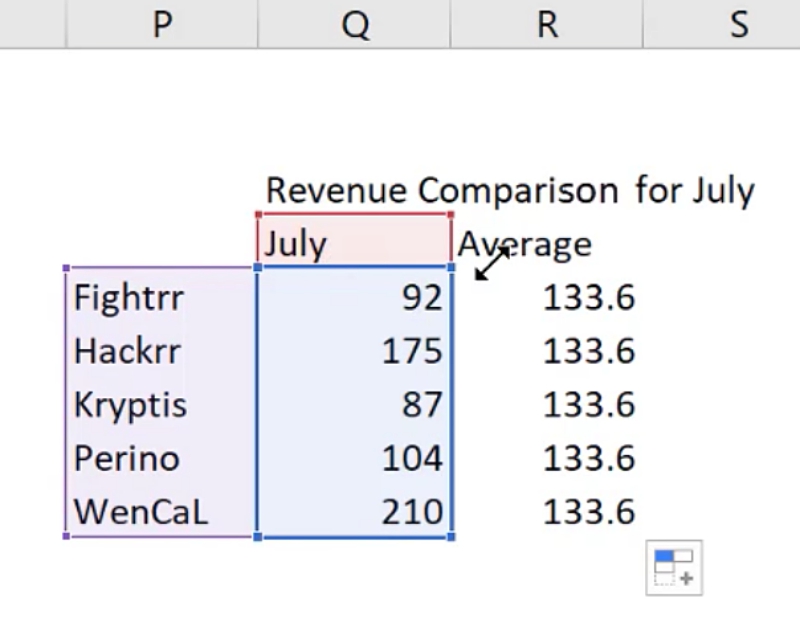Image resolution: width=800 pixels, height=619 pixels.
Task: Select the cell with value 210
Action: click(x=354, y=512)
